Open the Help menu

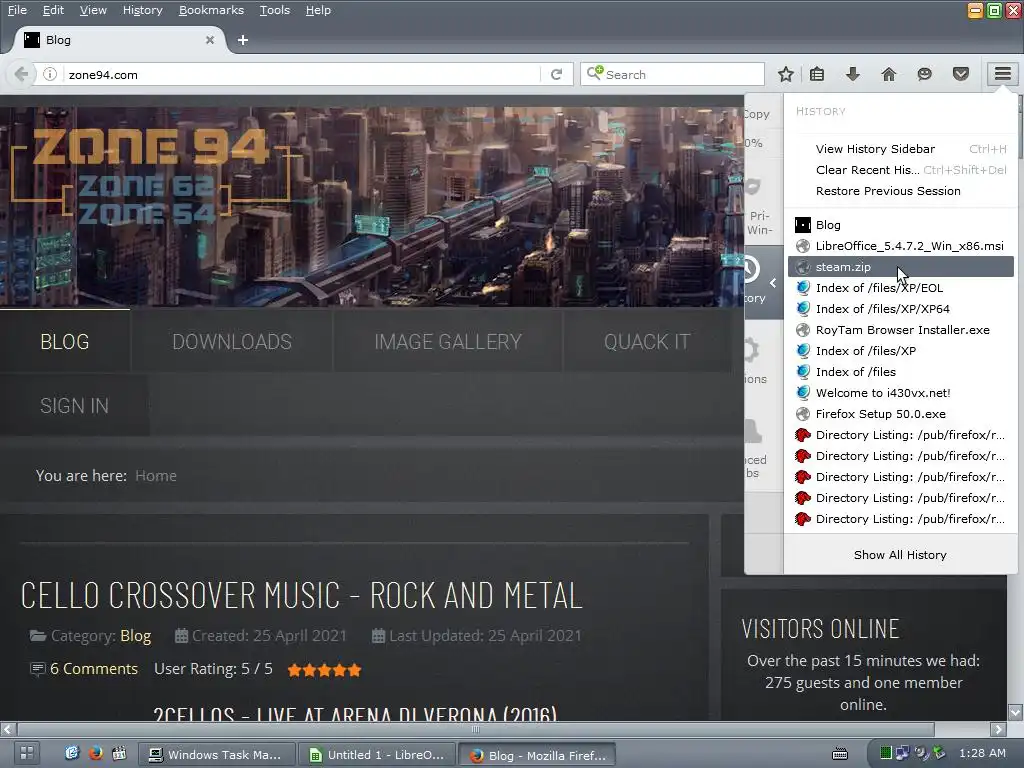318,10
